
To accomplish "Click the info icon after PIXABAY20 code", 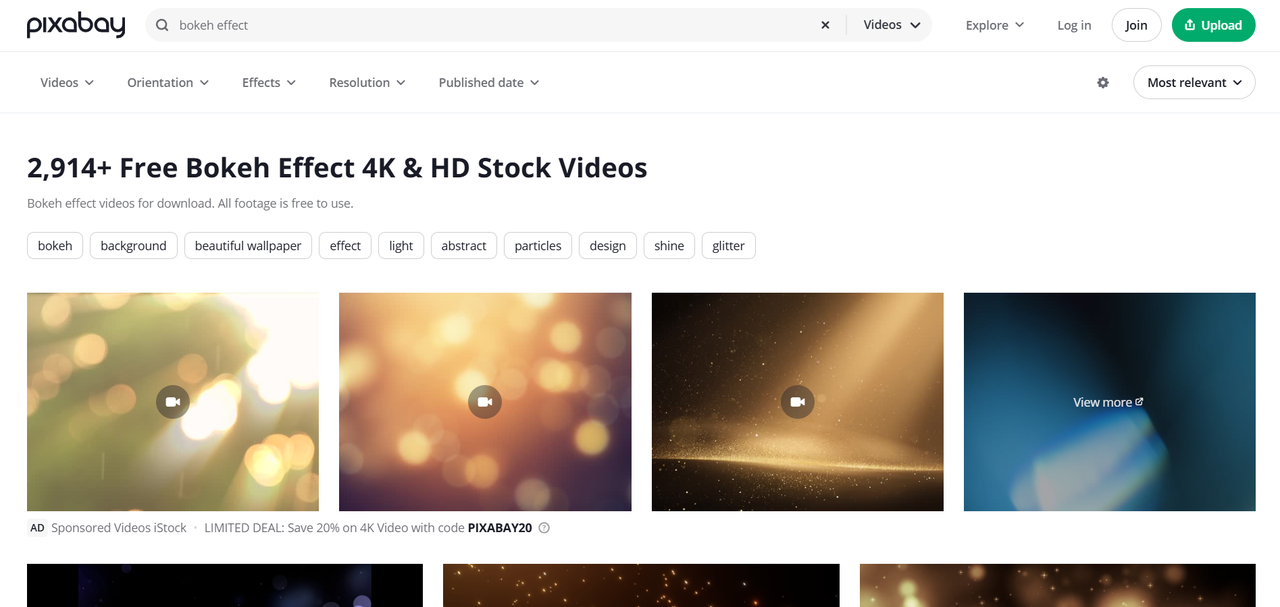I will click(544, 528).
